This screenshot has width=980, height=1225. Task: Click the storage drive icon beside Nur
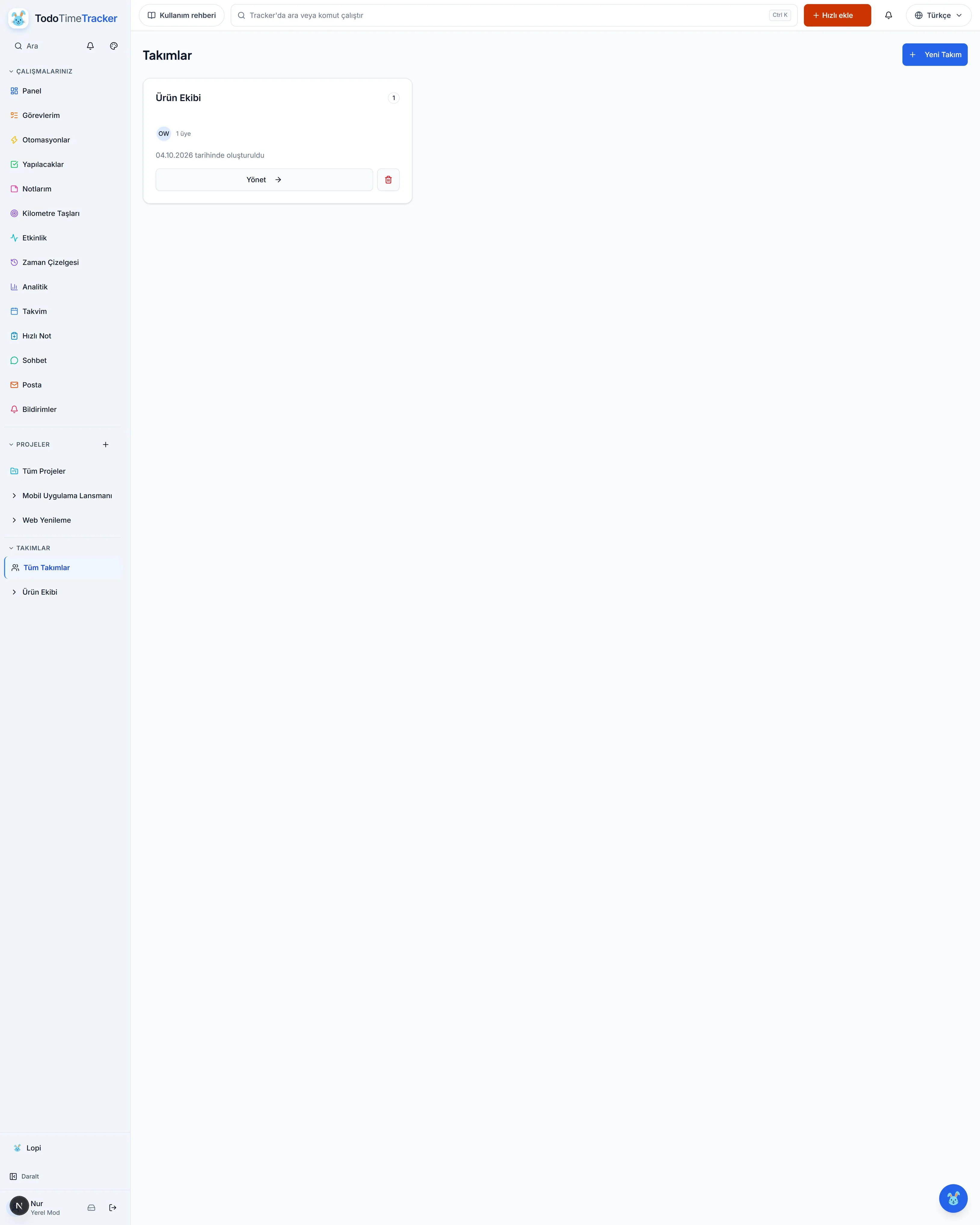tap(91, 1207)
